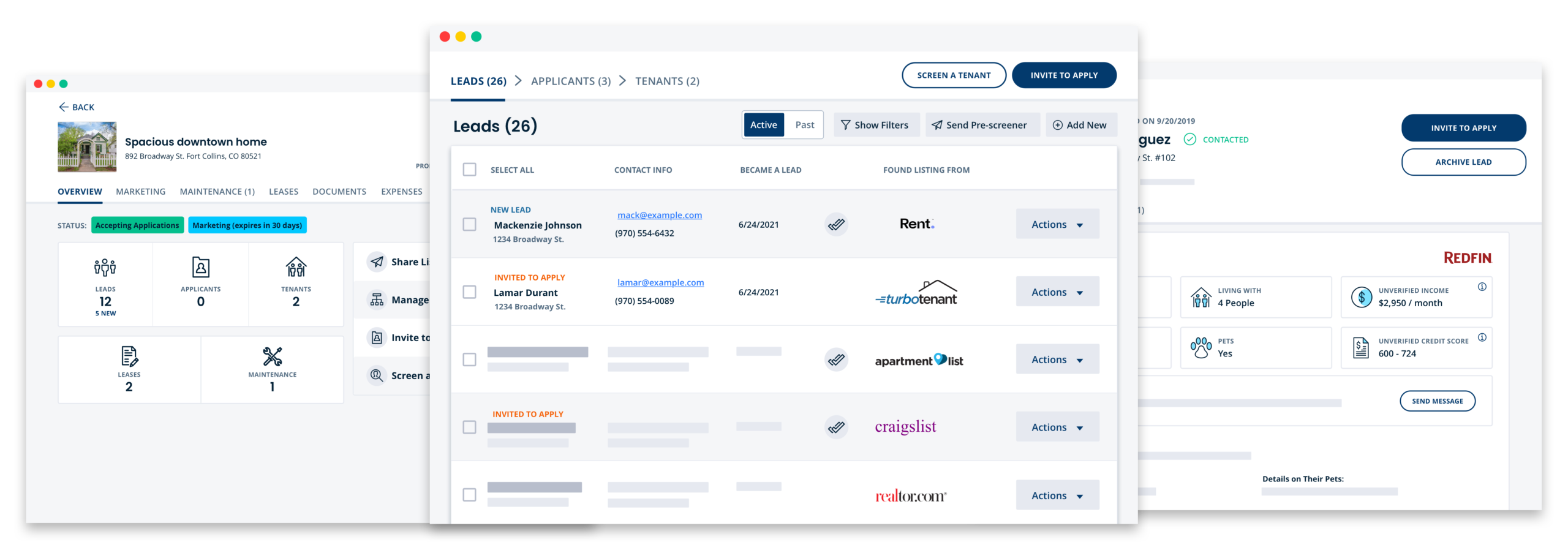The width and height of the screenshot is (1568, 550).
Task: Click Invite to Apply in lead detail window
Action: 1463,128
